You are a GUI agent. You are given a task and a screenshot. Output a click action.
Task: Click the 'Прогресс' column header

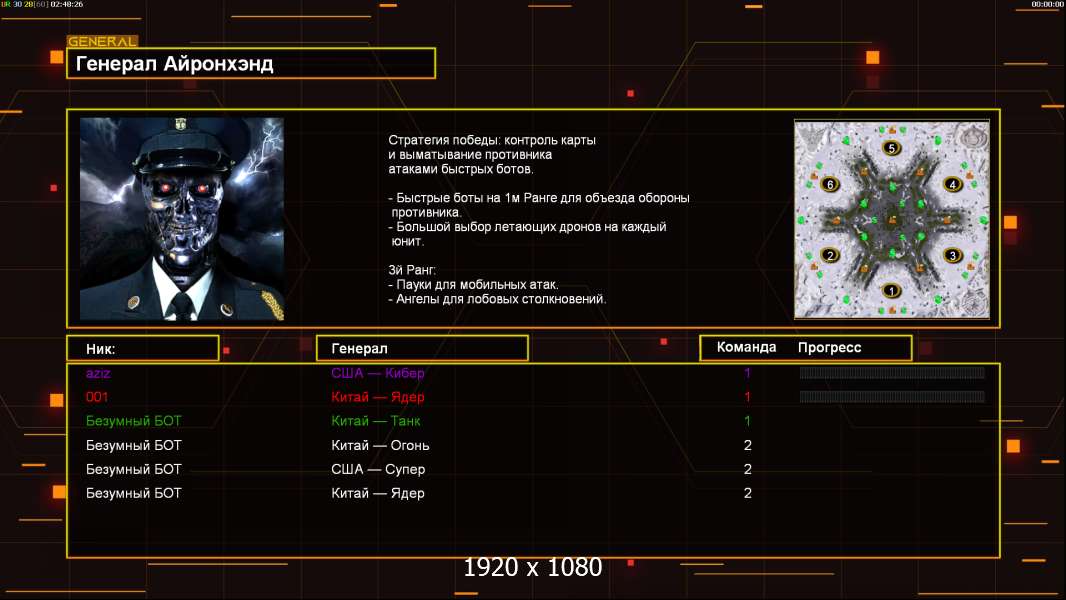(x=829, y=348)
